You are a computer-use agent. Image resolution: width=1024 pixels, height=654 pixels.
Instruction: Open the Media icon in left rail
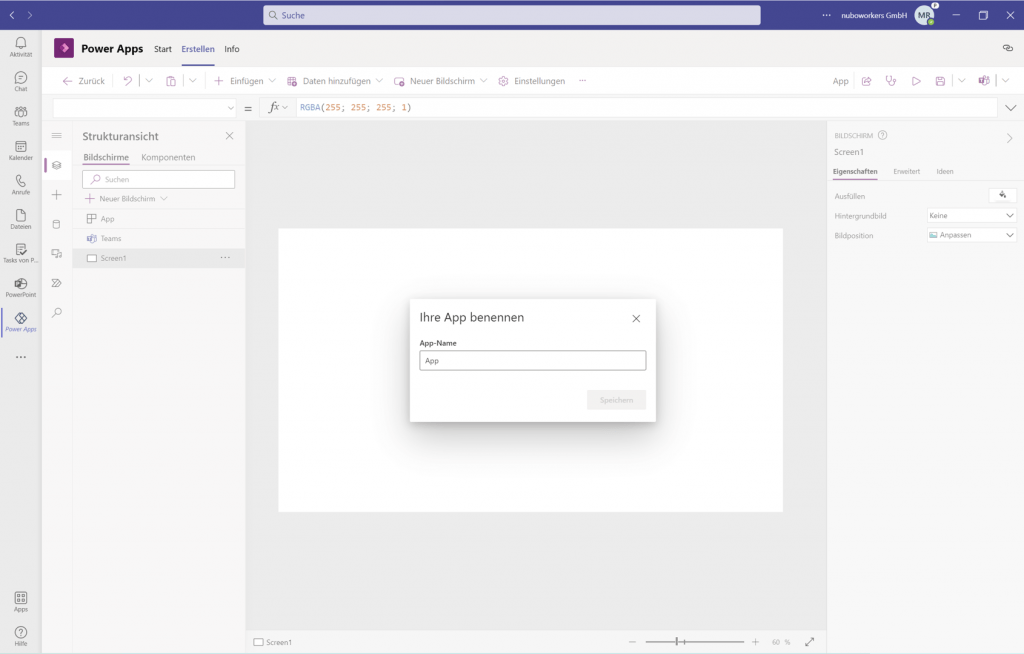tap(56, 254)
